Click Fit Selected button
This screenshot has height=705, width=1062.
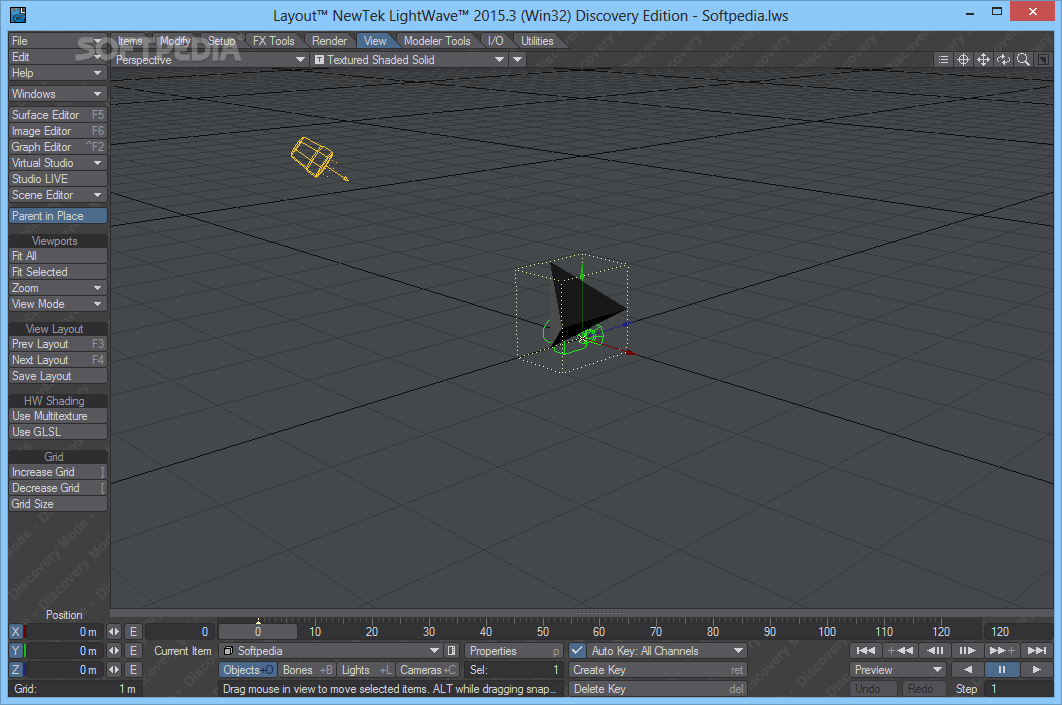click(x=58, y=272)
